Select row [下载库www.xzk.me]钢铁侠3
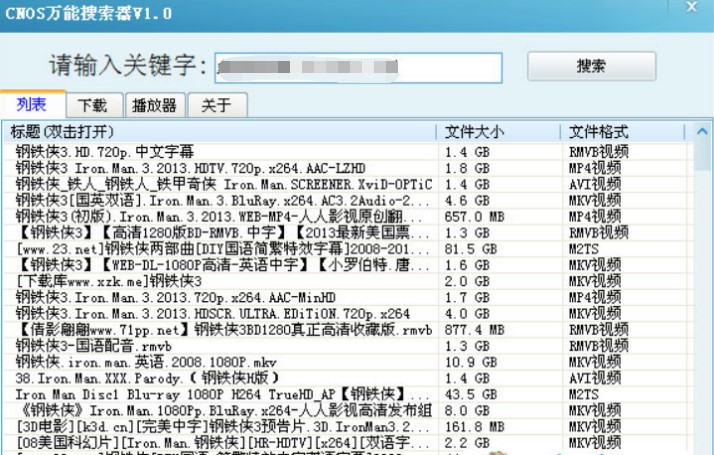714x455 pixels. click(348, 281)
